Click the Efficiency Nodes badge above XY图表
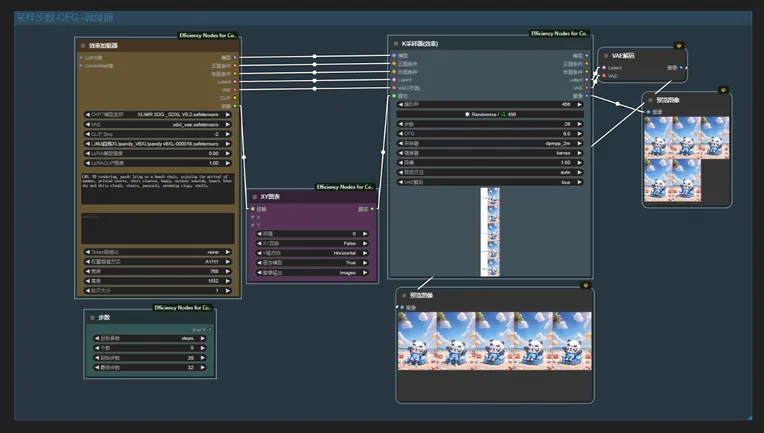 pos(345,187)
